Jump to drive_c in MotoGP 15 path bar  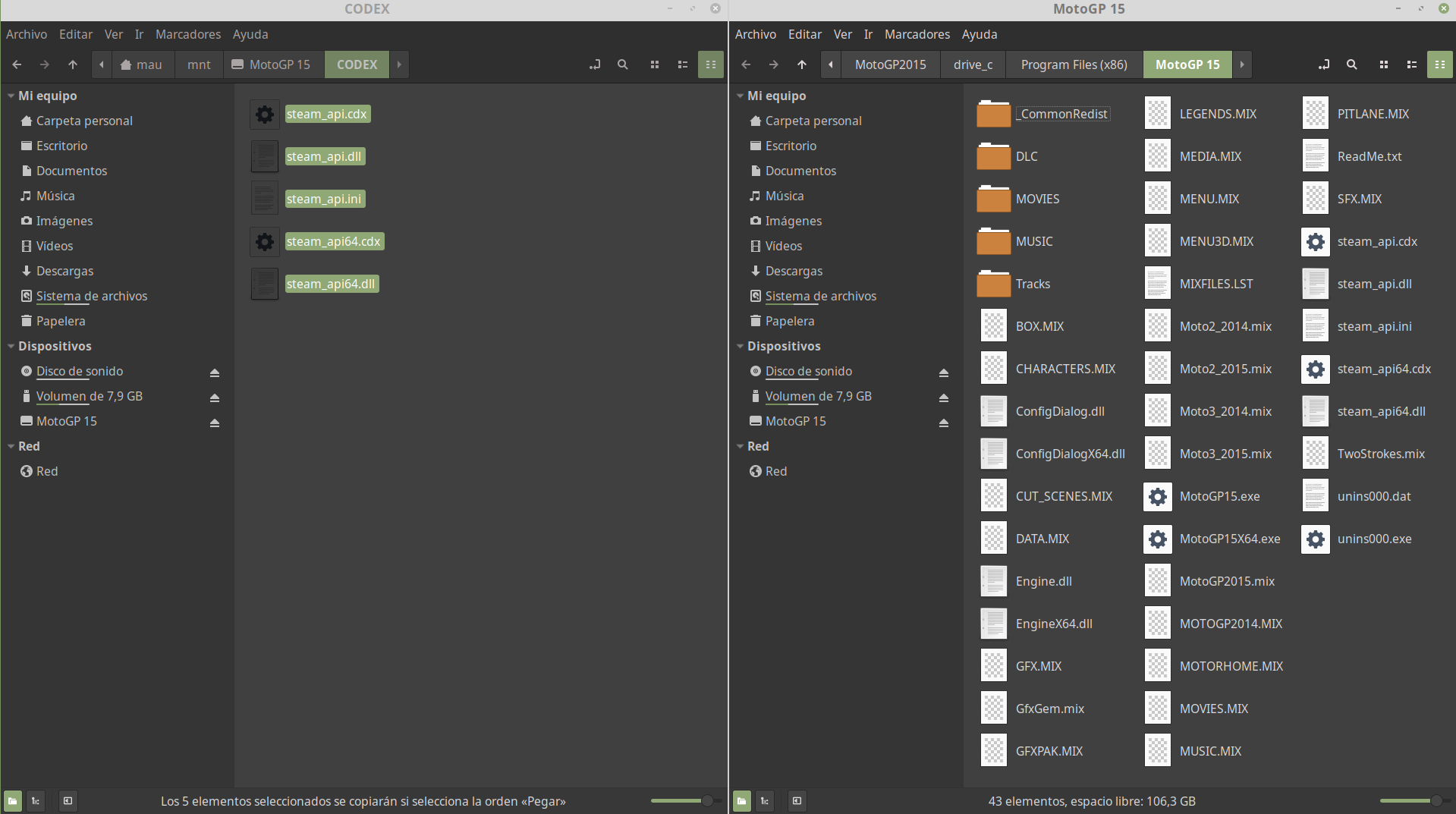(x=973, y=64)
